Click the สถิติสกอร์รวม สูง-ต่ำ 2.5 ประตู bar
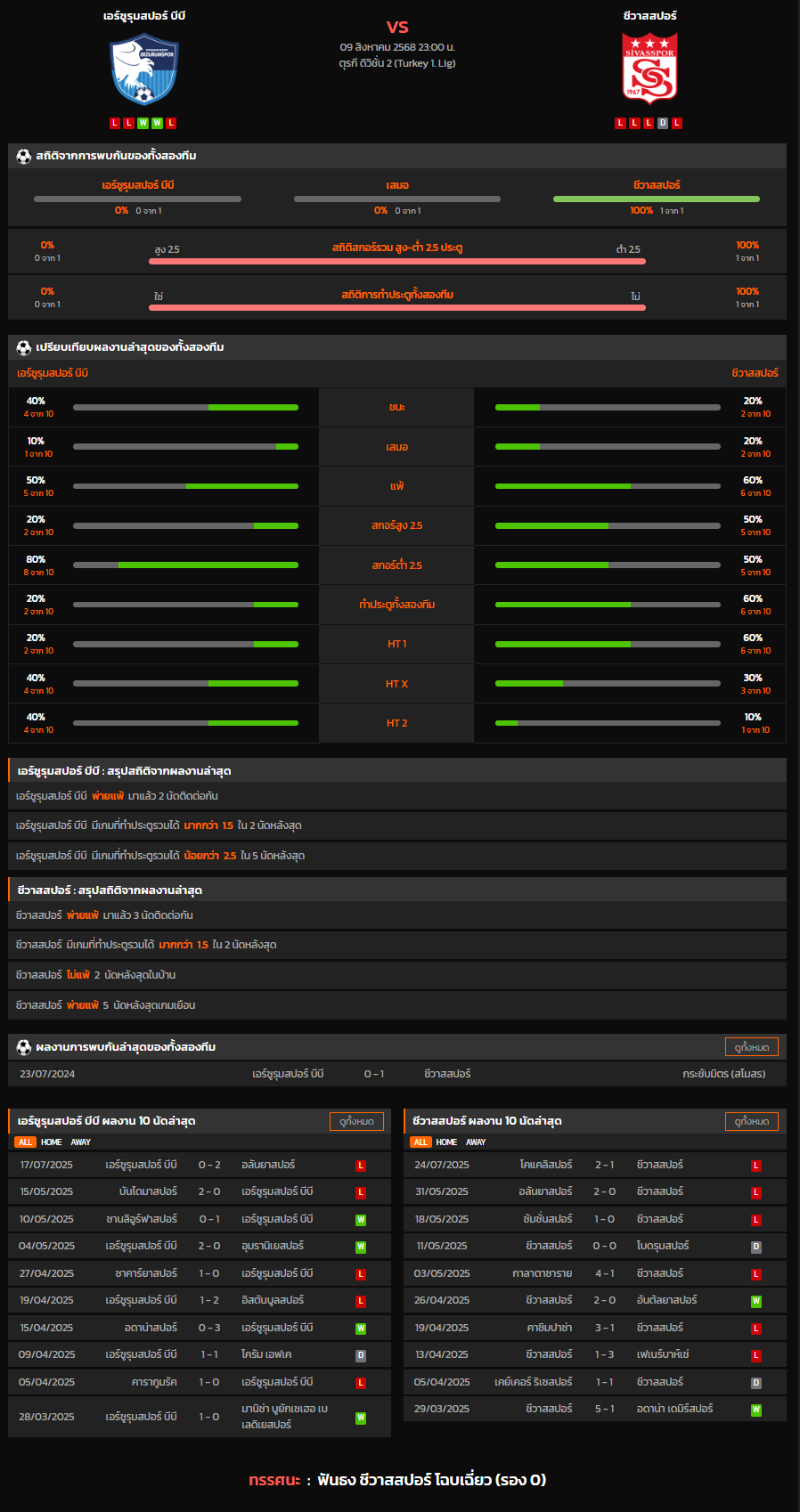This screenshot has height=1512, width=800. tap(397, 261)
